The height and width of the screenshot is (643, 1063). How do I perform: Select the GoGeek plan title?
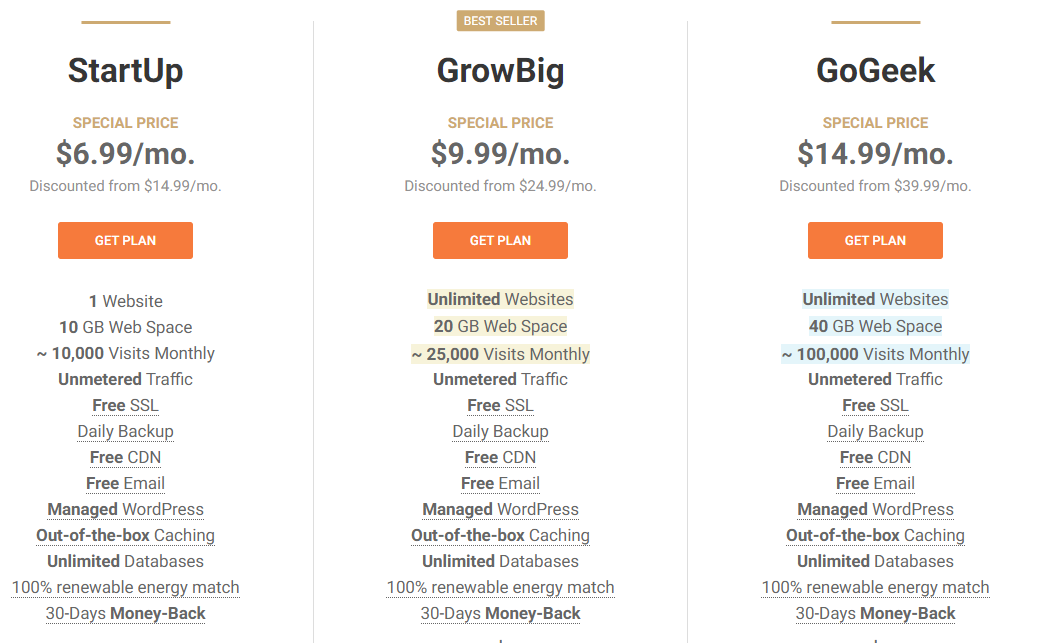coord(875,71)
